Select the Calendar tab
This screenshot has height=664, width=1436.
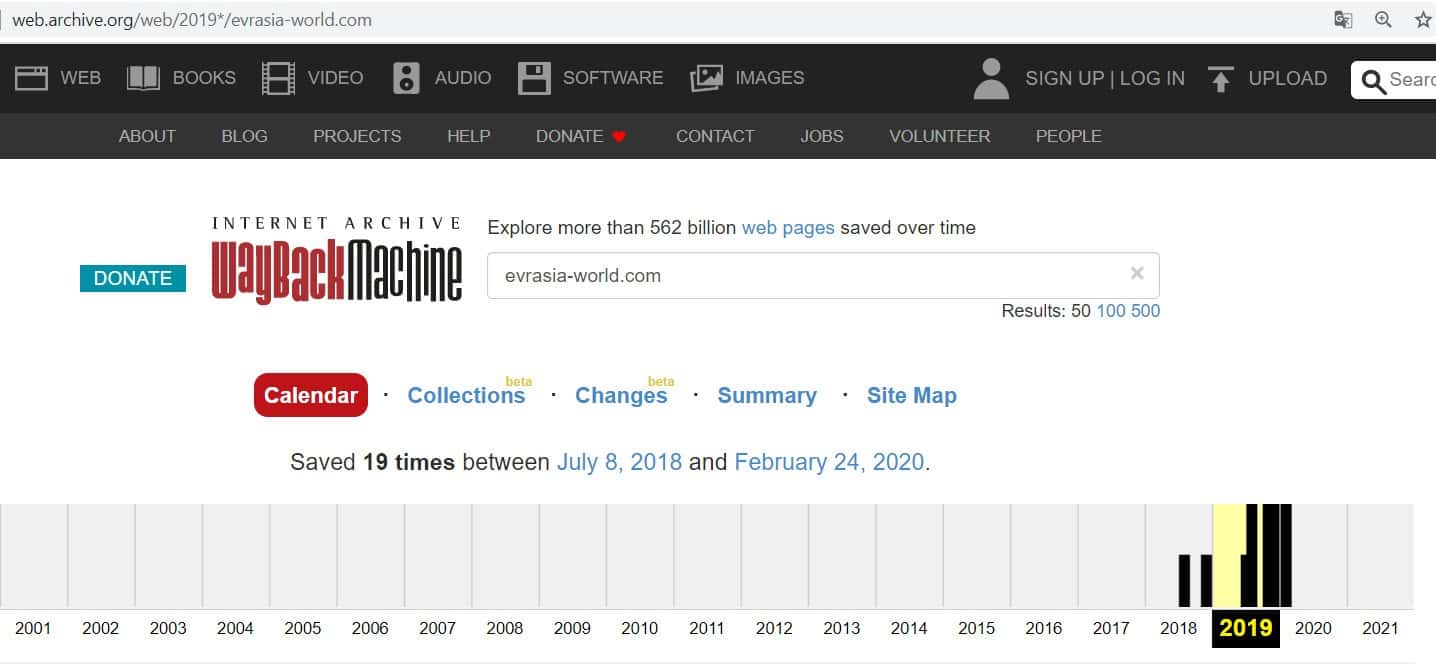pyautogui.click(x=311, y=395)
